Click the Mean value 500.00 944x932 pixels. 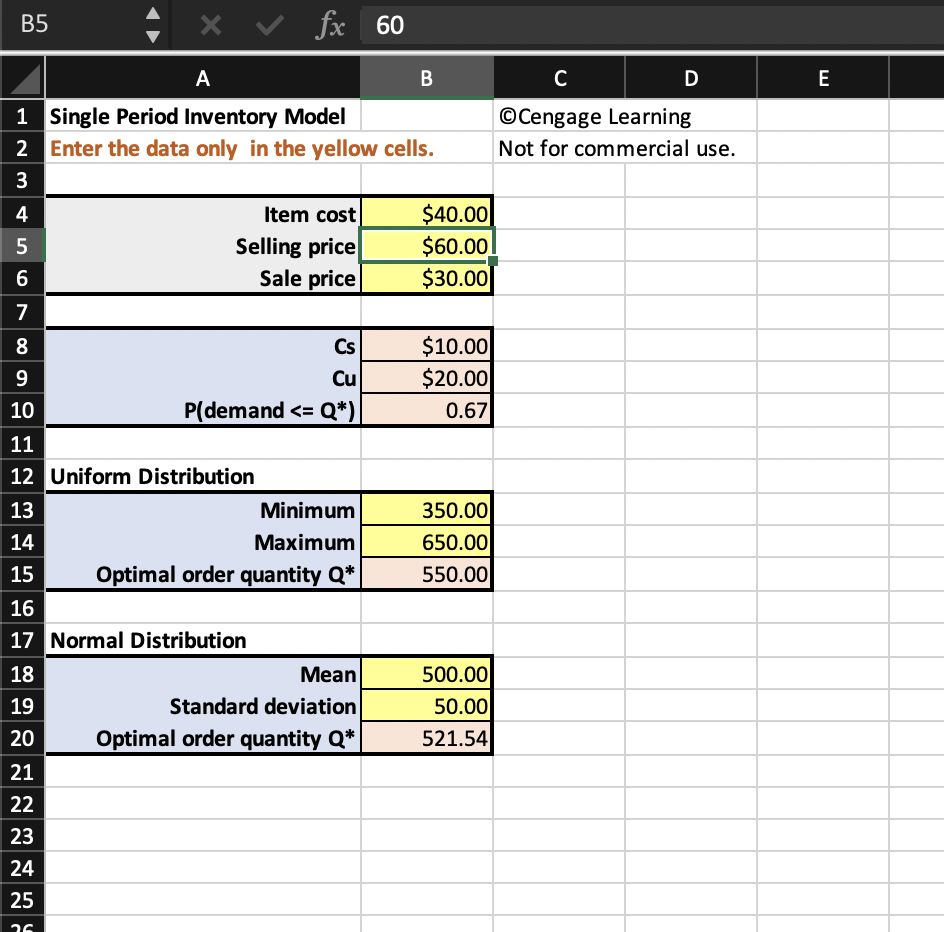(x=426, y=674)
